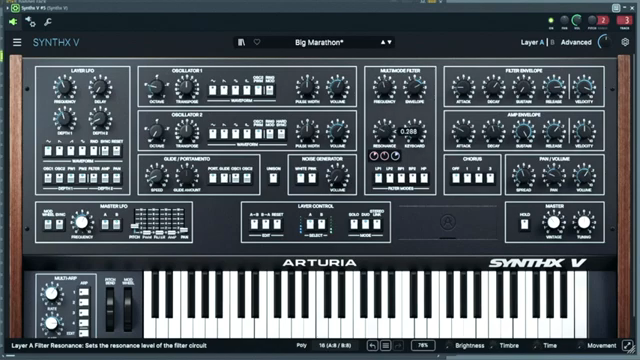Image resolution: width=640 pixels, height=360 pixels.
Task: Toggle the Hold switch in Master section
Action: tap(524, 224)
